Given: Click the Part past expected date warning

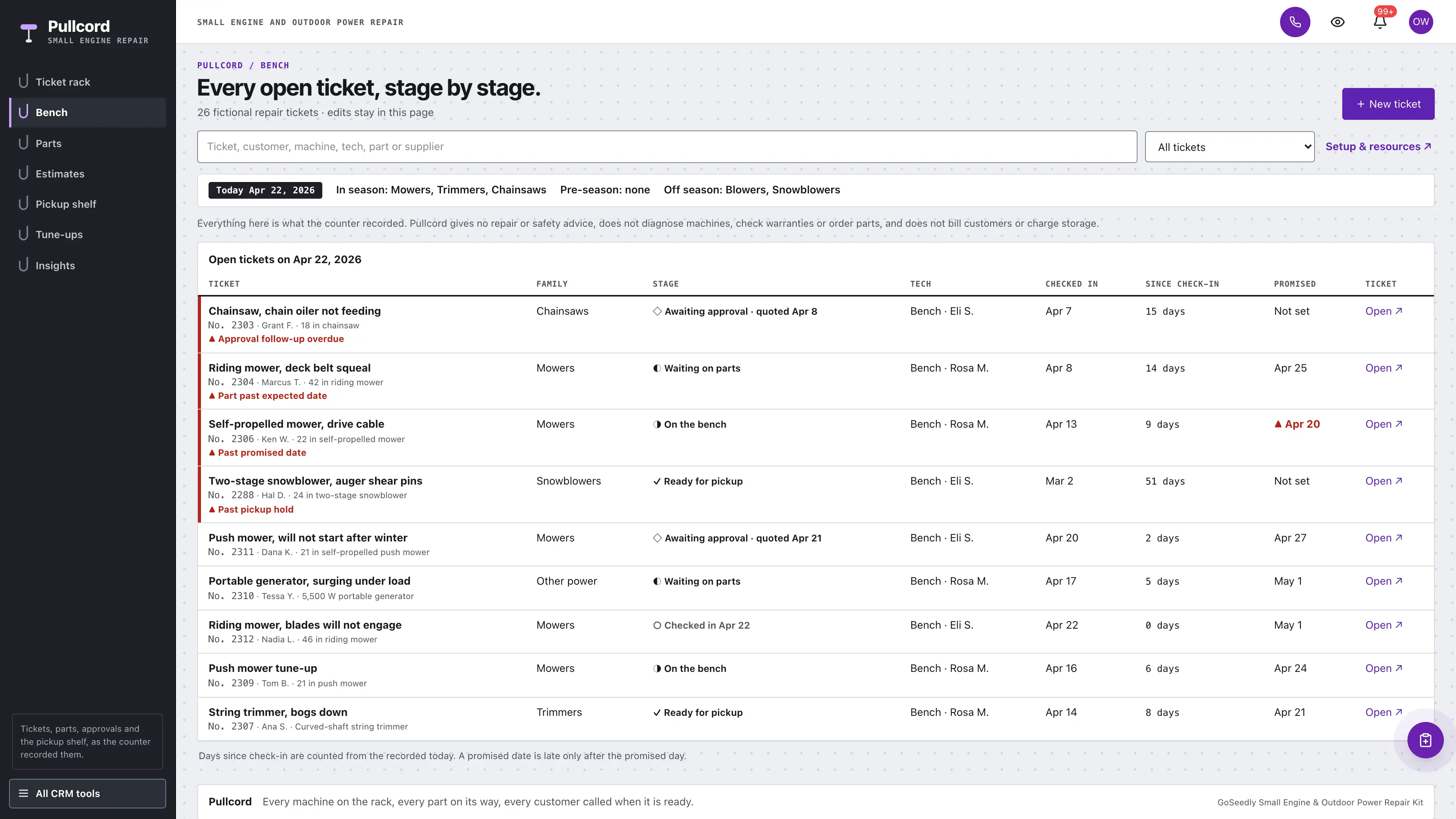Looking at the screenshot, I should [268, 395].
